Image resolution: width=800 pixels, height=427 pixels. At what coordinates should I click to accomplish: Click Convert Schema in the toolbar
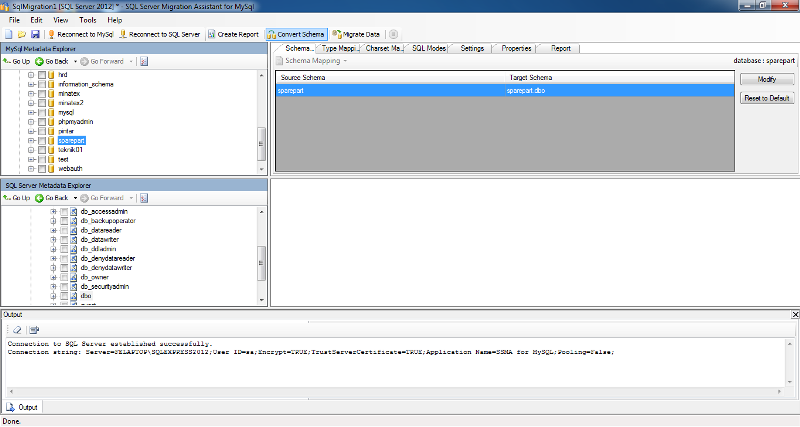(296, 34)
